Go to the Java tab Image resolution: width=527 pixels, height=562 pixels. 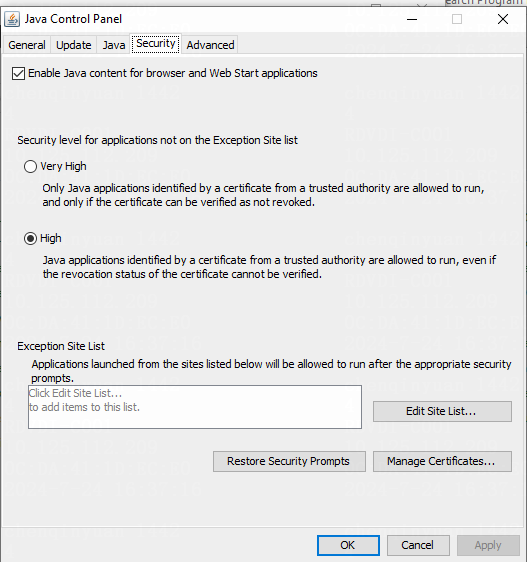click(x=114, y=45)
